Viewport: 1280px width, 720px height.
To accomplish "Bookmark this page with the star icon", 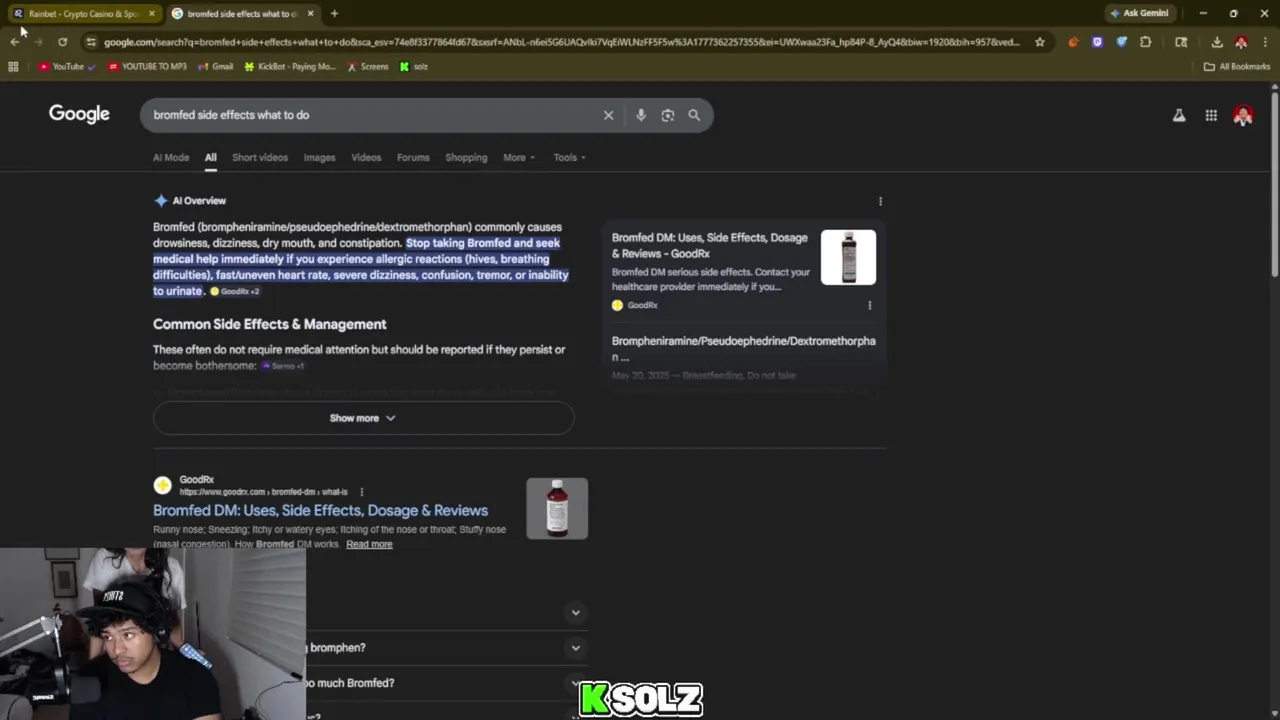I will pyautogui.click(x=1040, y=42).
